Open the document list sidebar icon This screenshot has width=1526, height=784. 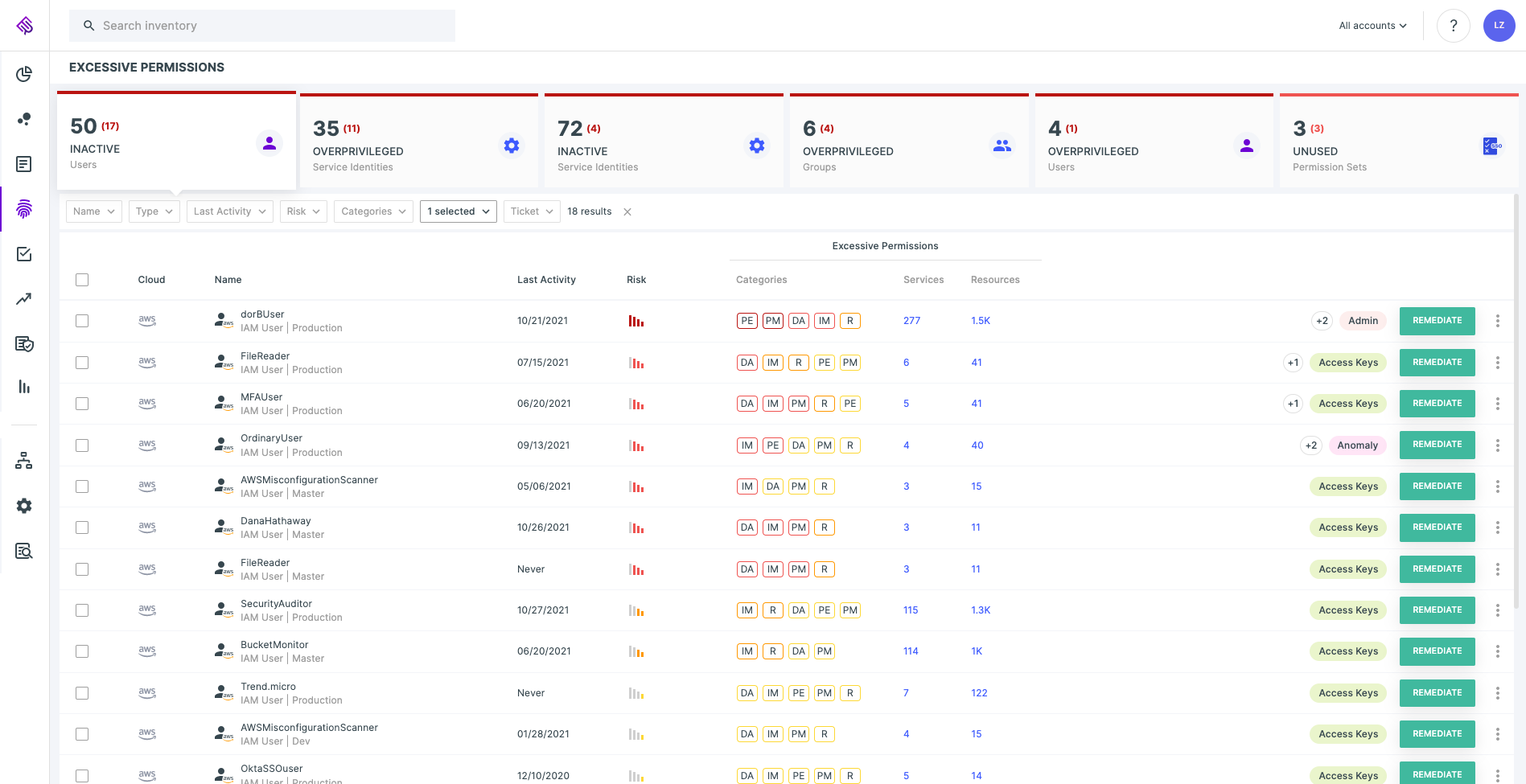[24, 164]
